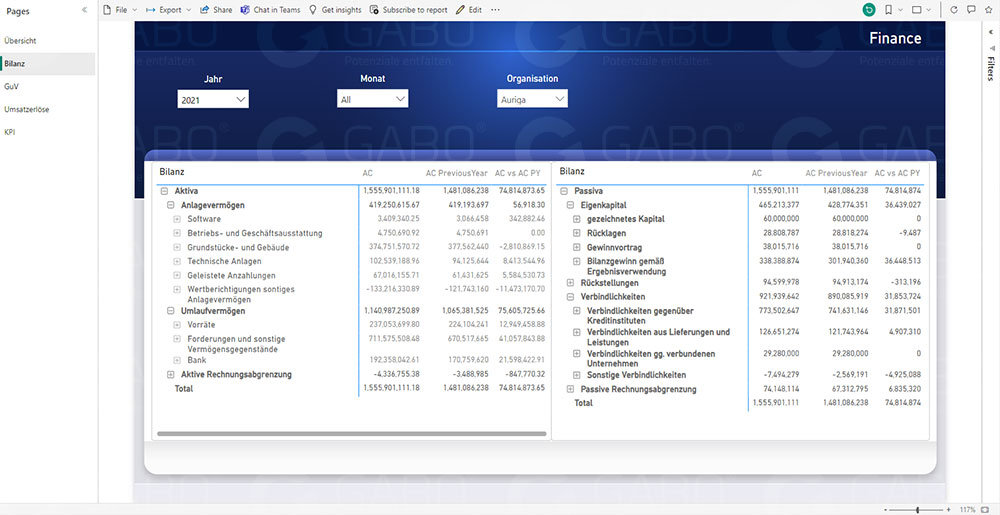Expand Forderungen und sonstige Vermögensgegenstände

tap(177, 339)
